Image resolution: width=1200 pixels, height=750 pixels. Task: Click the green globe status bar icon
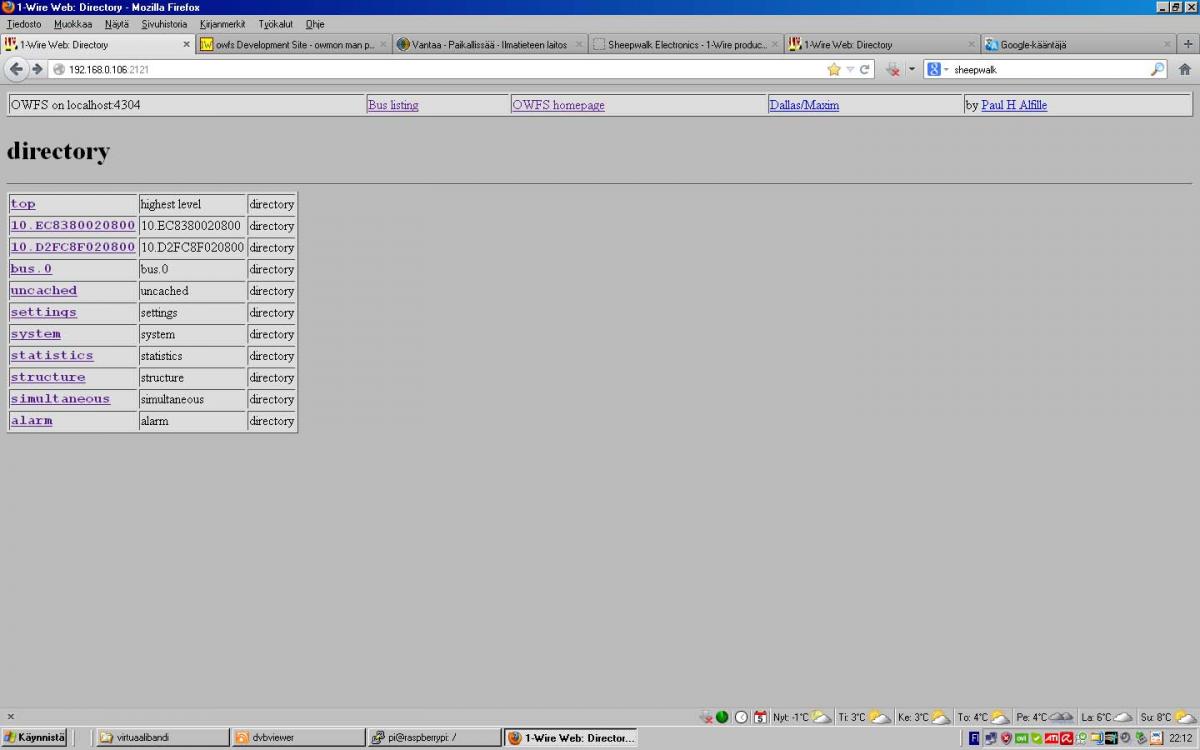click(x=722, y=717)
